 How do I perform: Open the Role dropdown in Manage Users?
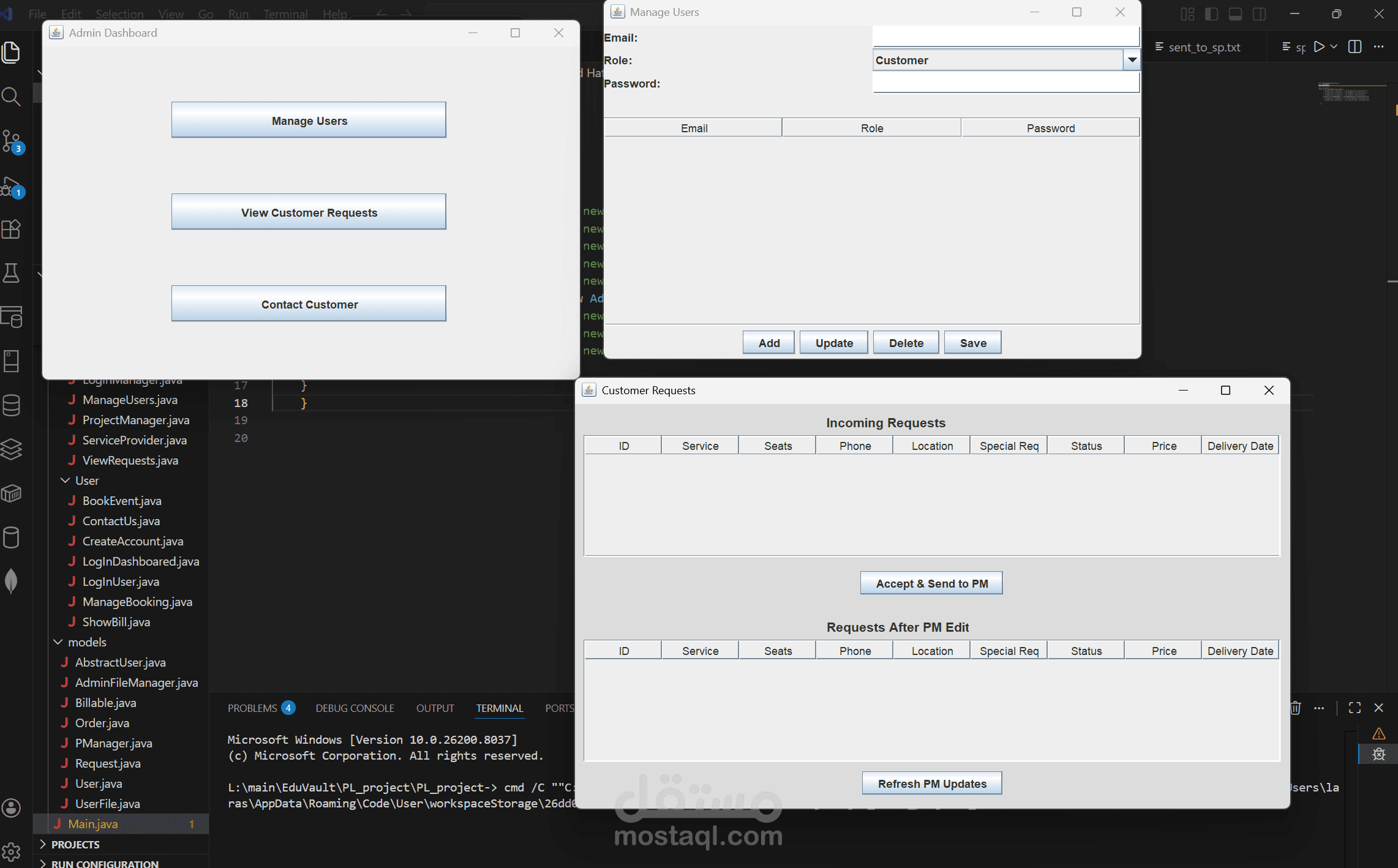1131,59
